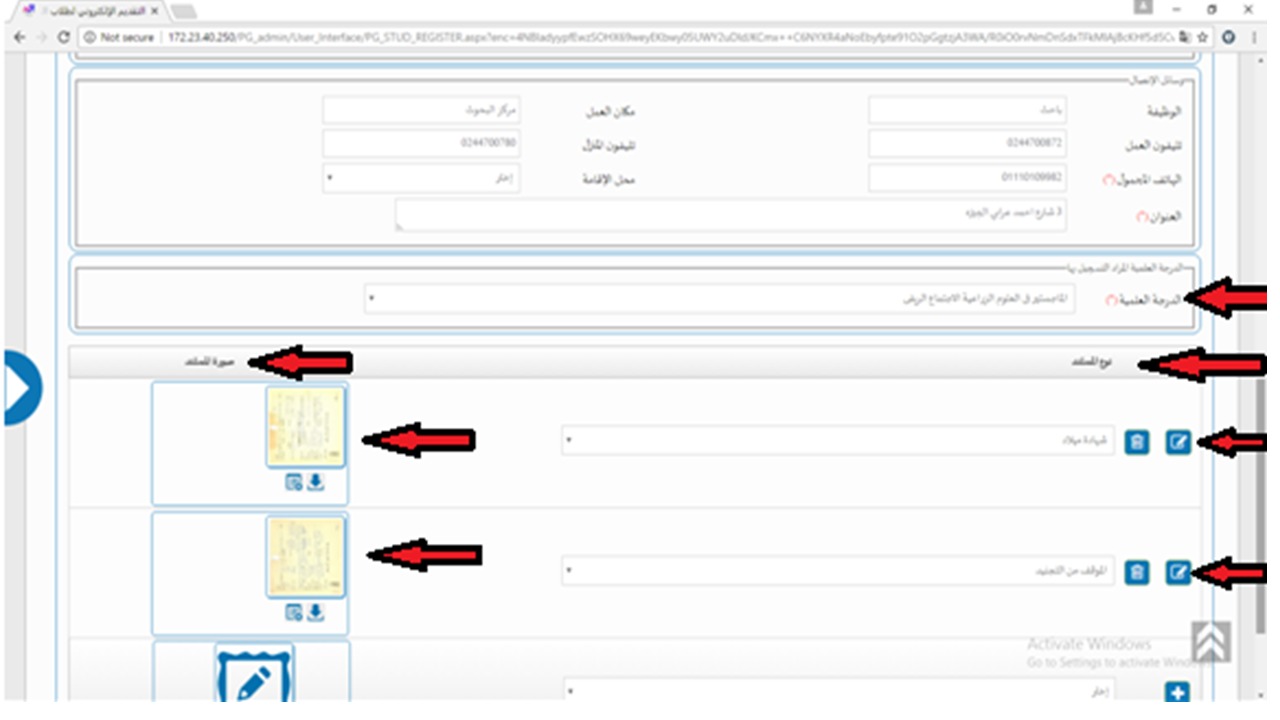Download the second document image
This screenshot has height=720, width=1280.
point(316,613)
